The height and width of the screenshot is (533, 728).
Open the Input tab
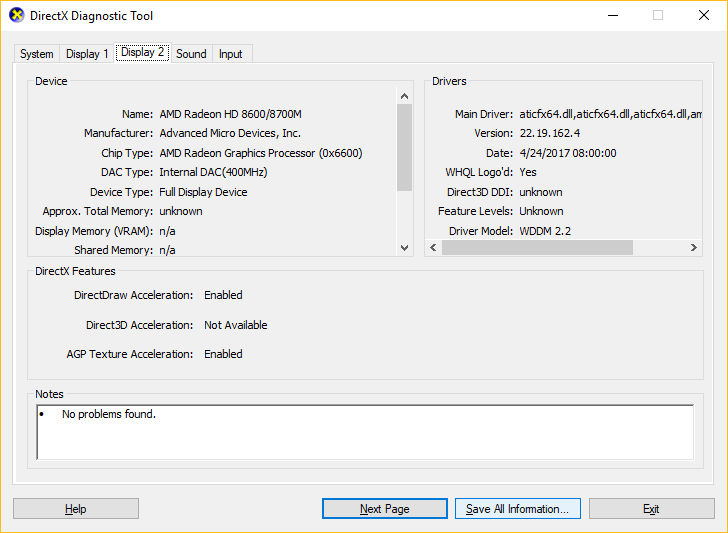pos(231,54)
